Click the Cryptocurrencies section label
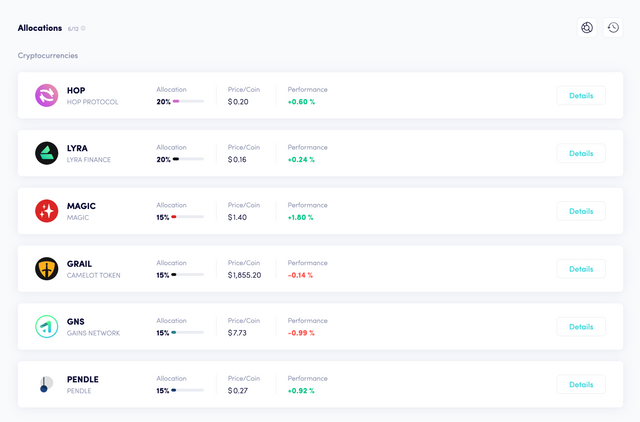The width and height of the screenshot is (640, 422). click(48, 56)
